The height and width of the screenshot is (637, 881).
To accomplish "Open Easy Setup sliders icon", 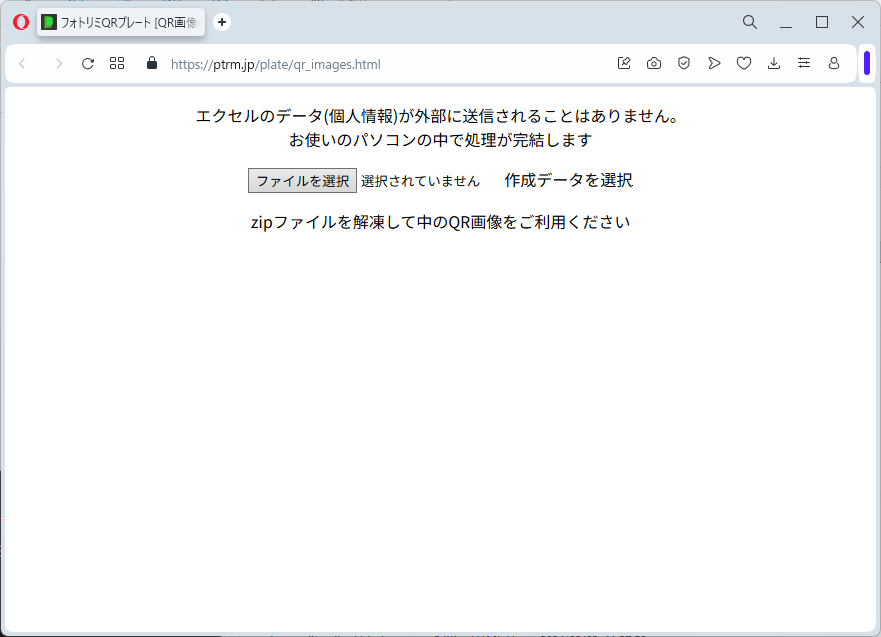I will (804, 64).
